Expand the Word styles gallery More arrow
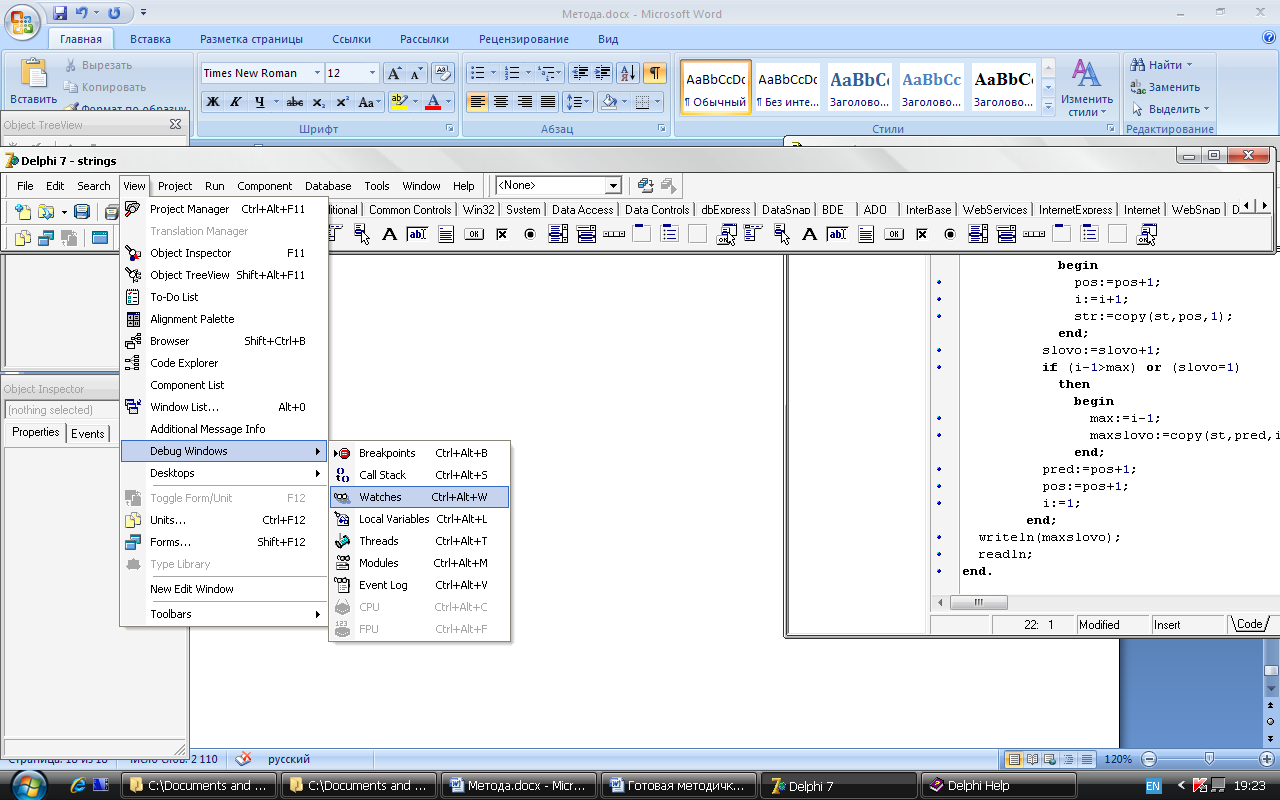The image size is (1280, 800). [x=1048, y=107]
